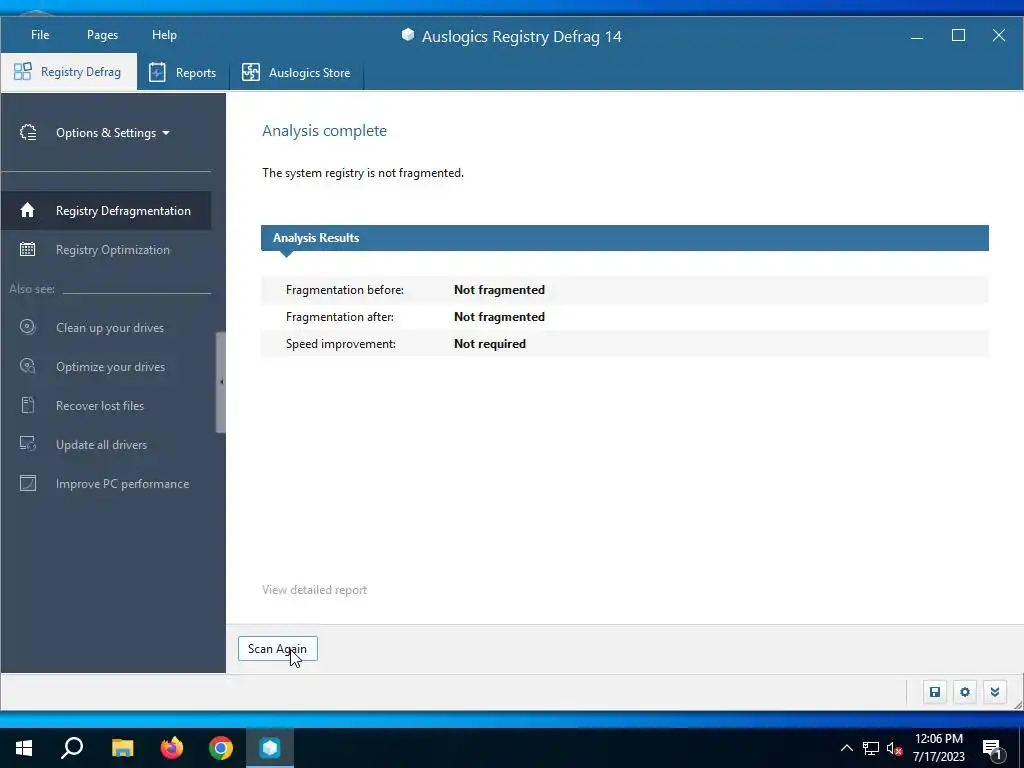Show hidden system tray icons
The width and height of the screenshot is (1024, 768).
(x=846, y=748)
